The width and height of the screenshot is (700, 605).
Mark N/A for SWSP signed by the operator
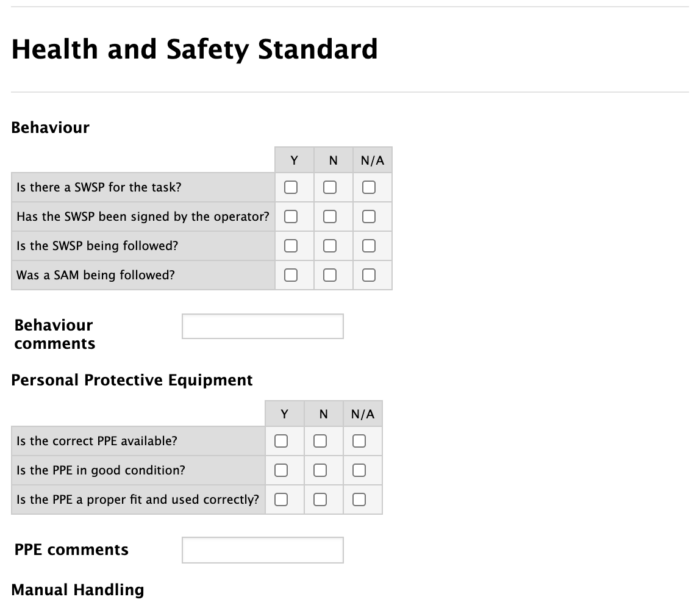369,216
